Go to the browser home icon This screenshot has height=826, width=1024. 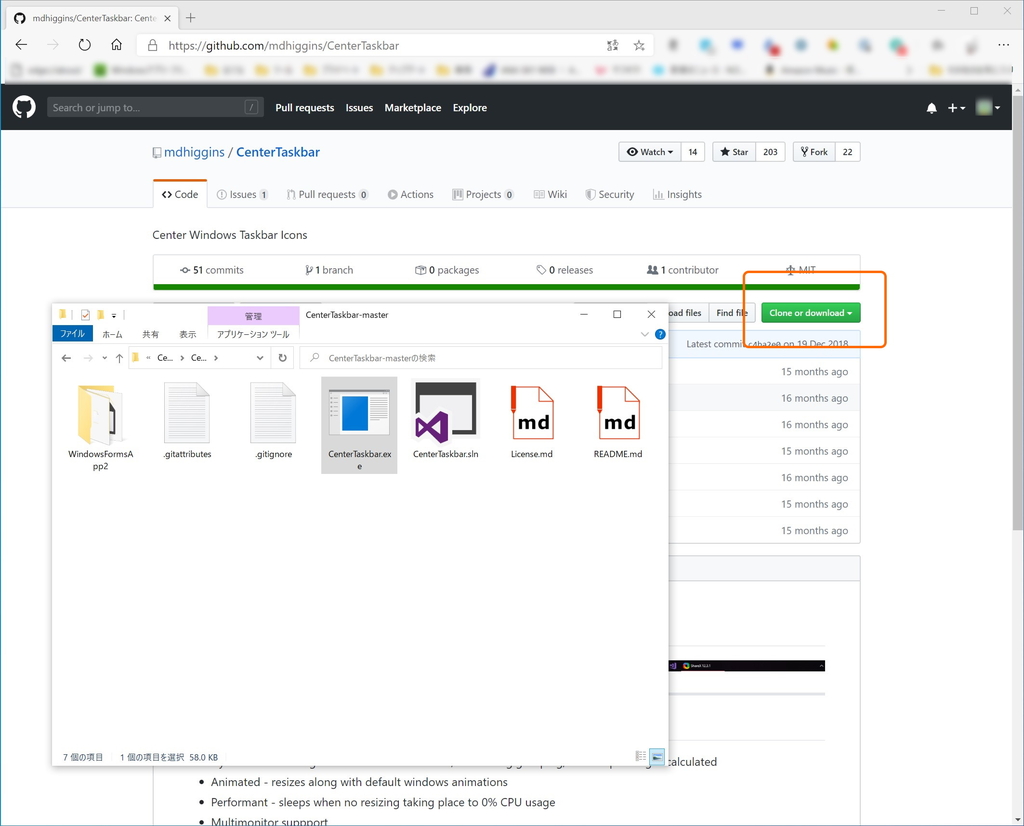[116, 45]
